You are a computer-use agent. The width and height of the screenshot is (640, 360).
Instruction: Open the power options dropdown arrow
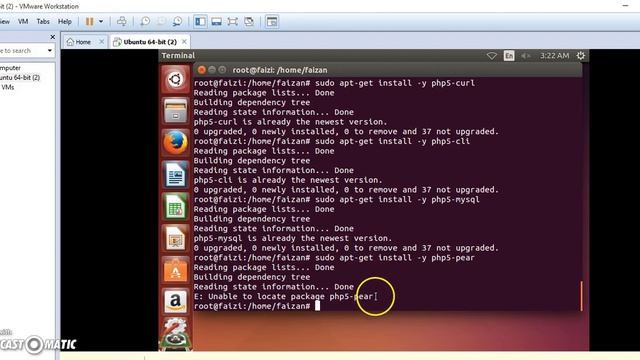101,22
